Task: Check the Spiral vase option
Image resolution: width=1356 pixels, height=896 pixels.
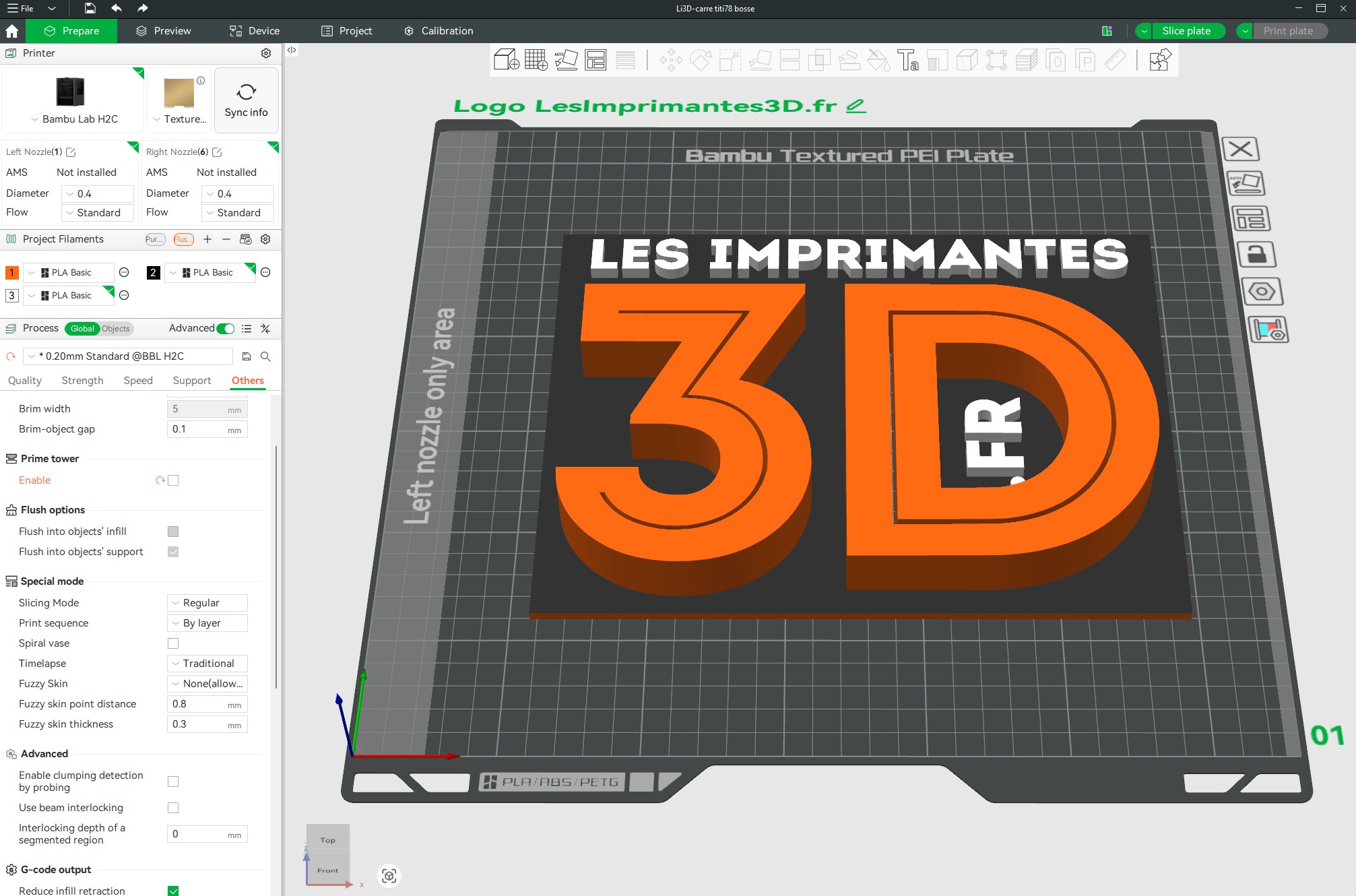Action: click(x=173, y=643)
